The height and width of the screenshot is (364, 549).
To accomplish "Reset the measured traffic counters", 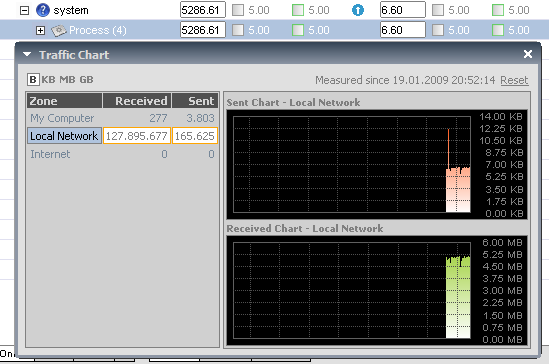I will 514,80.
